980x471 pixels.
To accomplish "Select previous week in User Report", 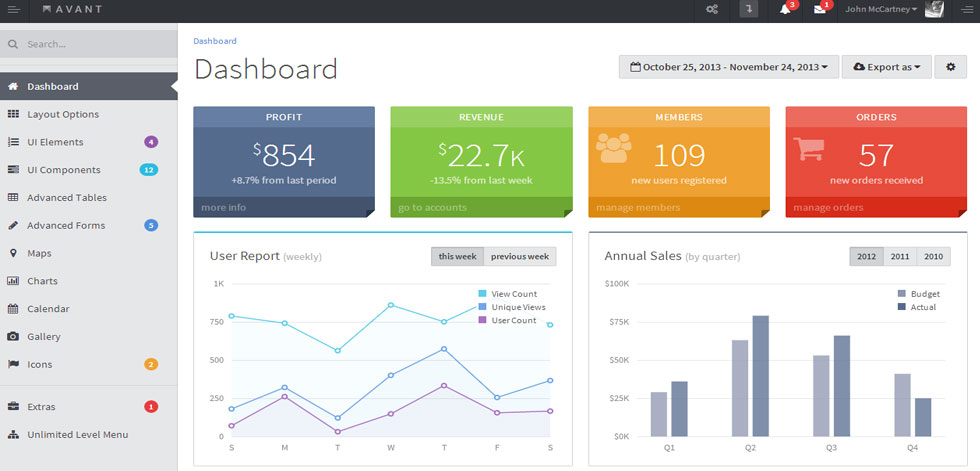I will tap(520, 257).
